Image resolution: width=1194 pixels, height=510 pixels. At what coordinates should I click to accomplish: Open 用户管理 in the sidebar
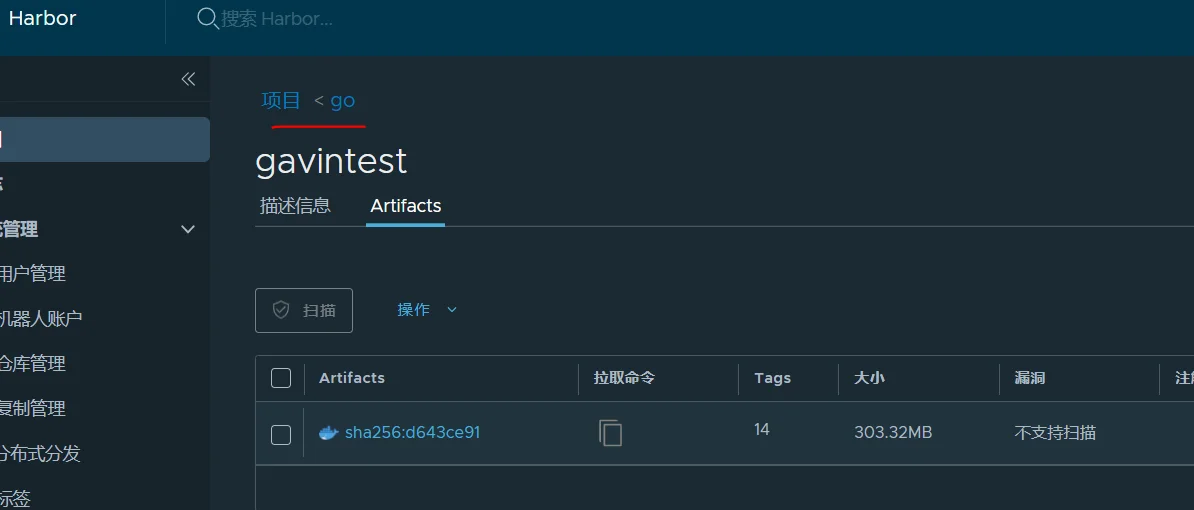33,273
